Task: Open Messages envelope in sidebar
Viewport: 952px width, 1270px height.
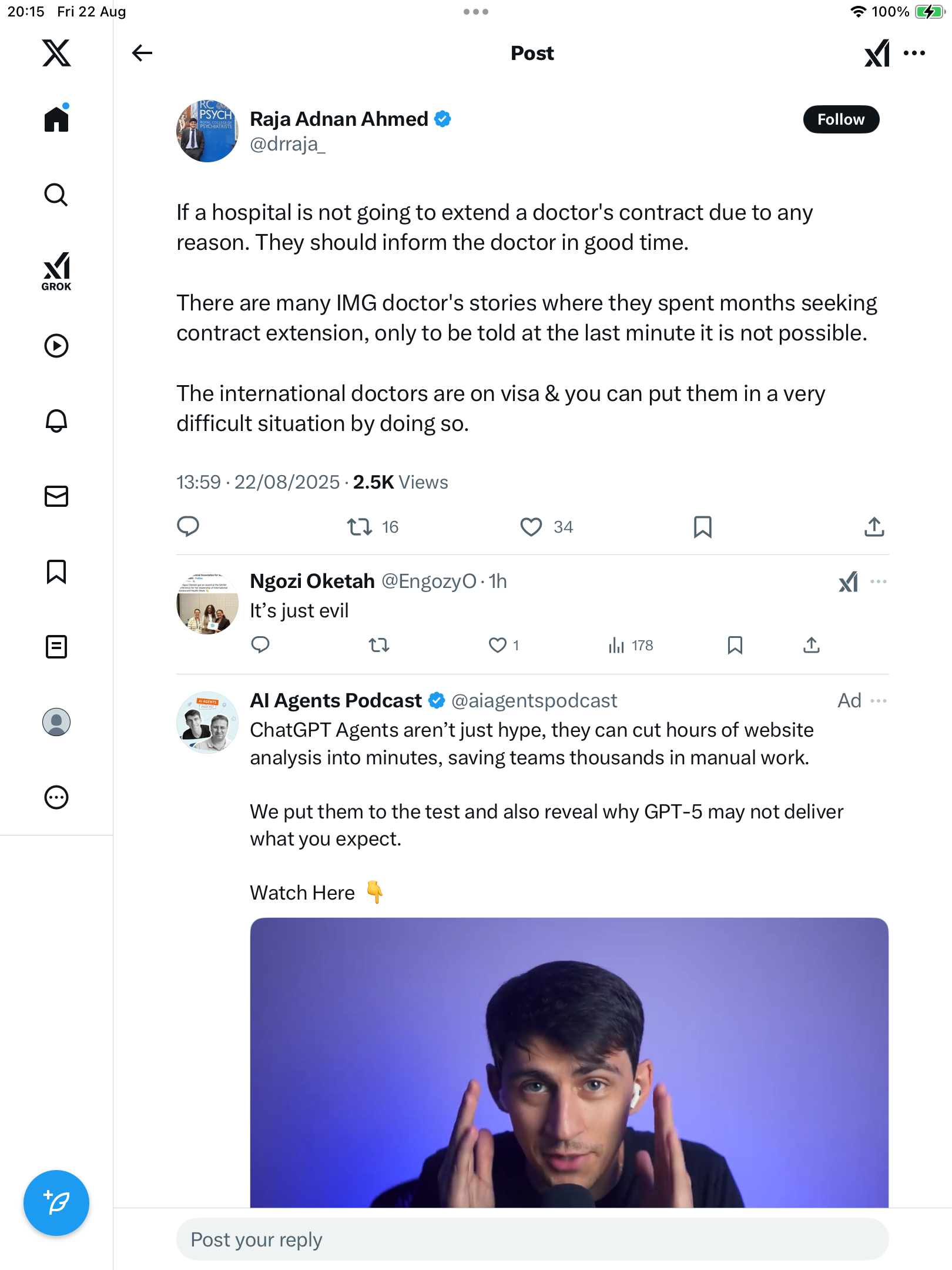Action: pyautogui.click(x=56, y=496)
